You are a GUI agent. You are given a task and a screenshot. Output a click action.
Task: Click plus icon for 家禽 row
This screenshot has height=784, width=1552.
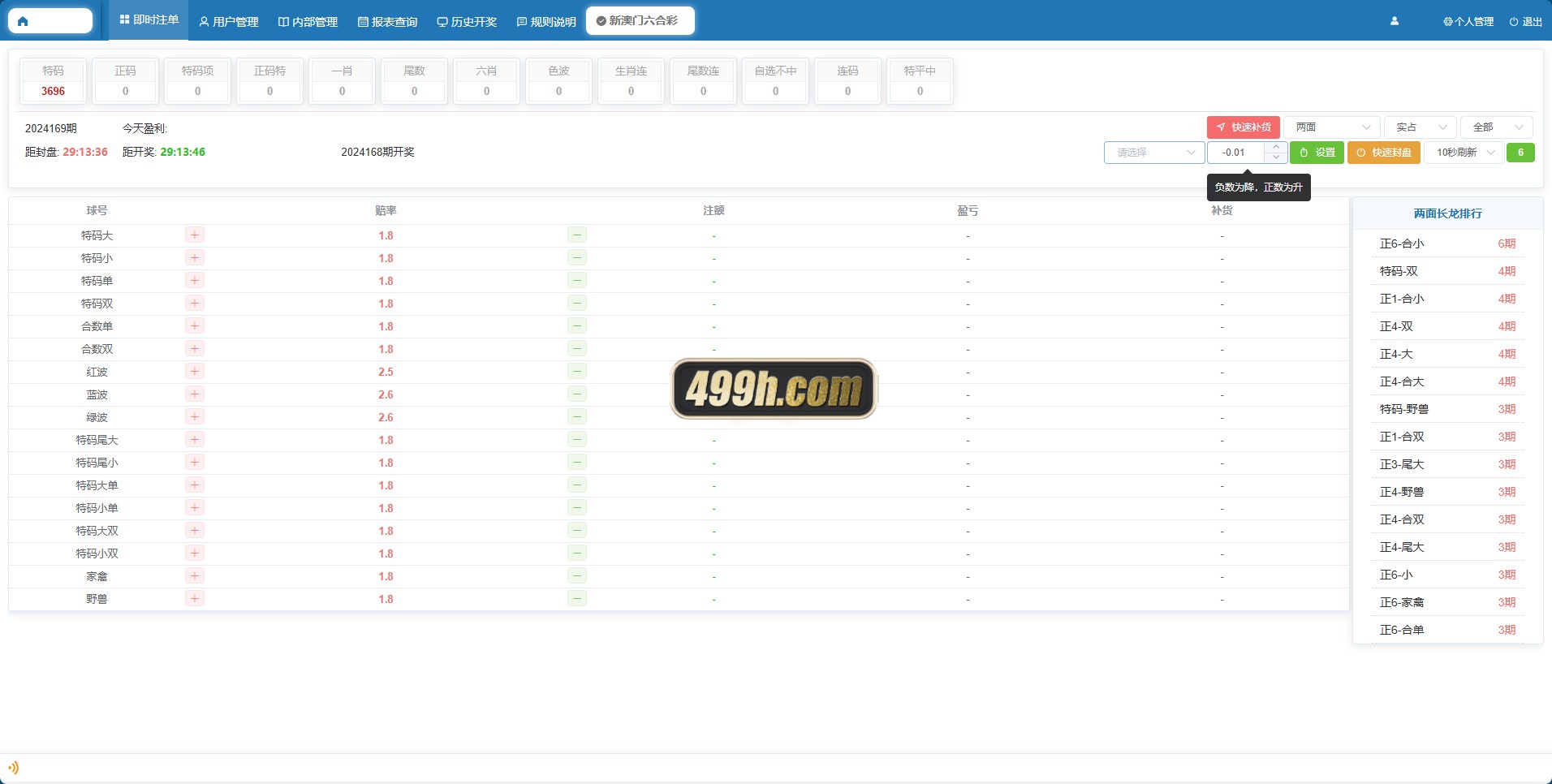195,576
